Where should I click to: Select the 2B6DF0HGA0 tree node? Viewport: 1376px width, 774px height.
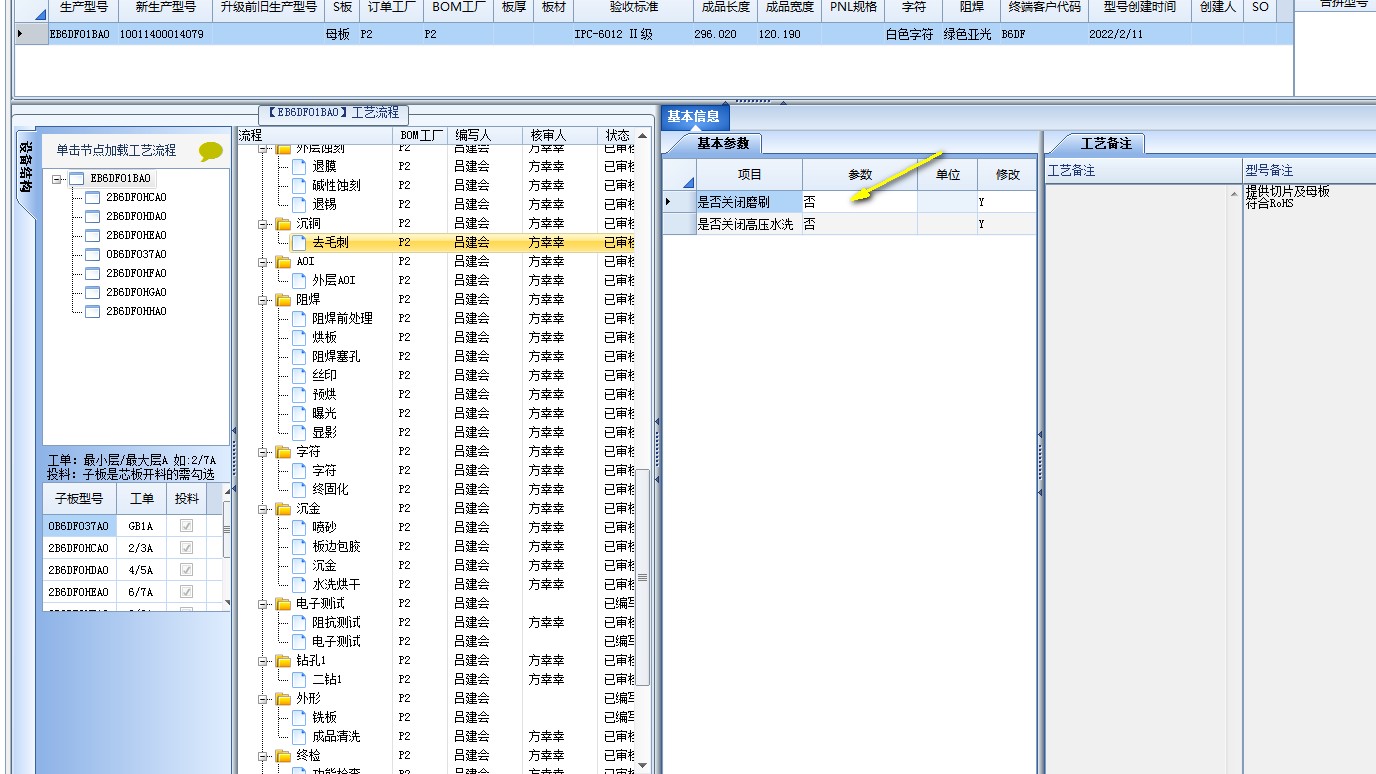click(x=136, y=292)
